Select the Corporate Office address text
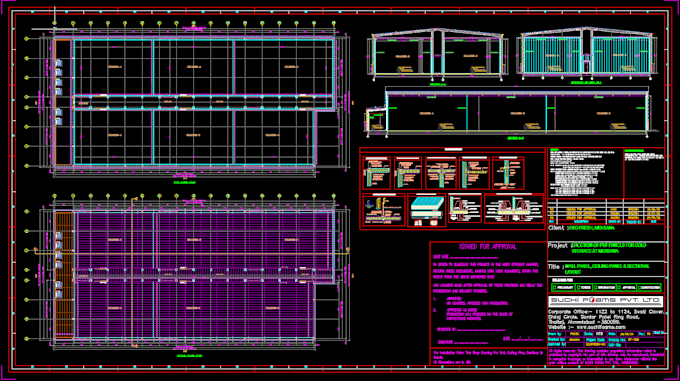680x381 pixels. click(x=605, y=317)
